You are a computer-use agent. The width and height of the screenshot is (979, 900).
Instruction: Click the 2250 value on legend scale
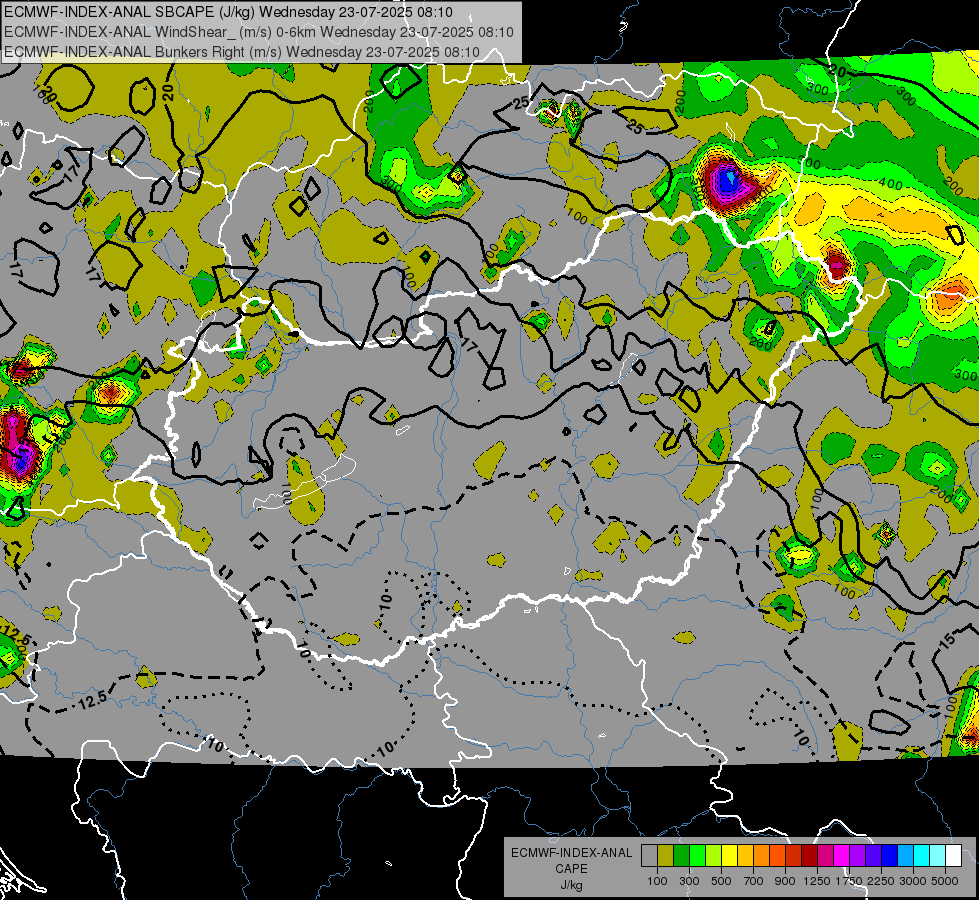[x=880, y=881]
